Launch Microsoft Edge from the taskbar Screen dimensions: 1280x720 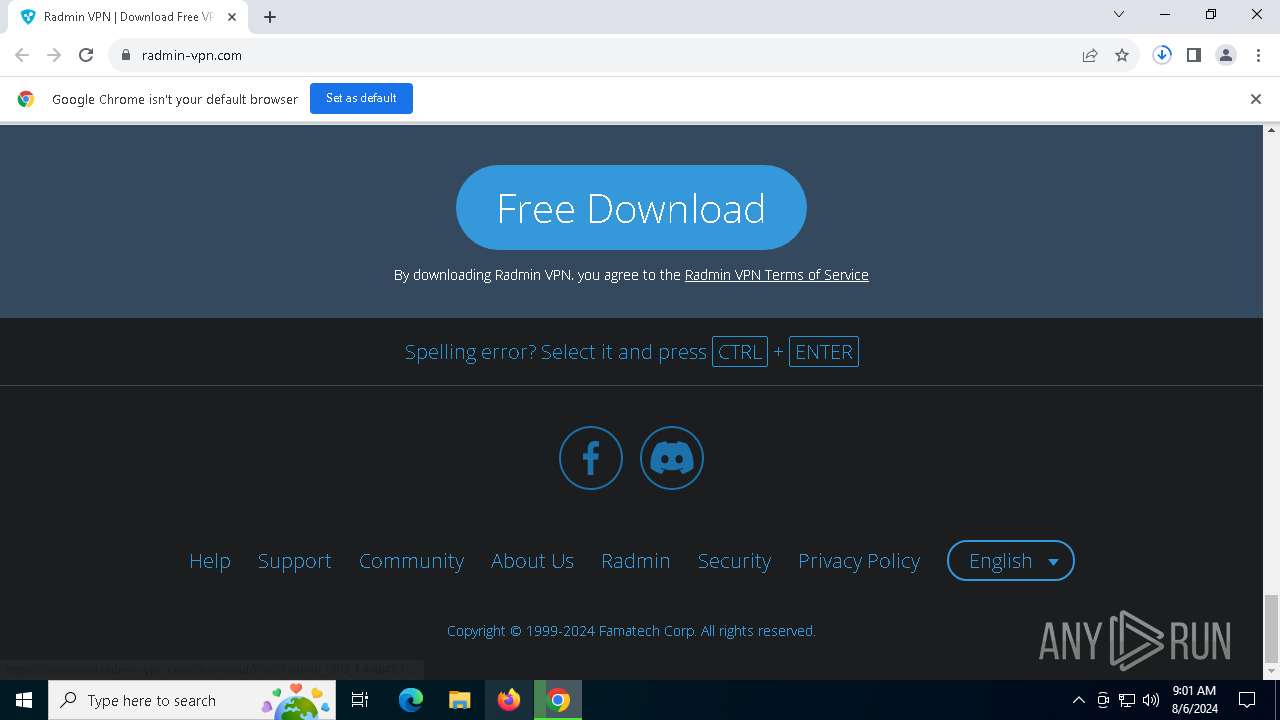411,700
